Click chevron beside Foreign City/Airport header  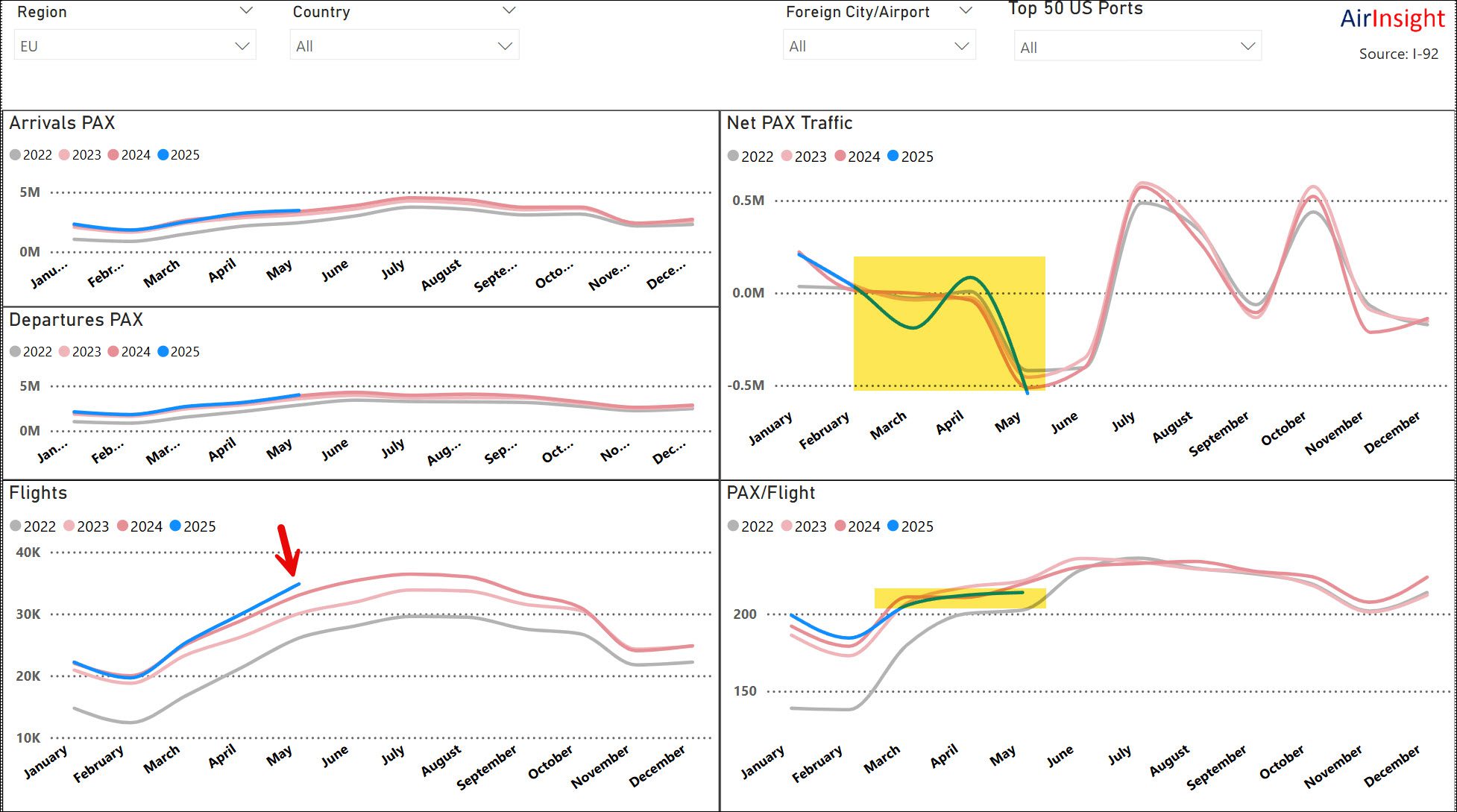966,10
